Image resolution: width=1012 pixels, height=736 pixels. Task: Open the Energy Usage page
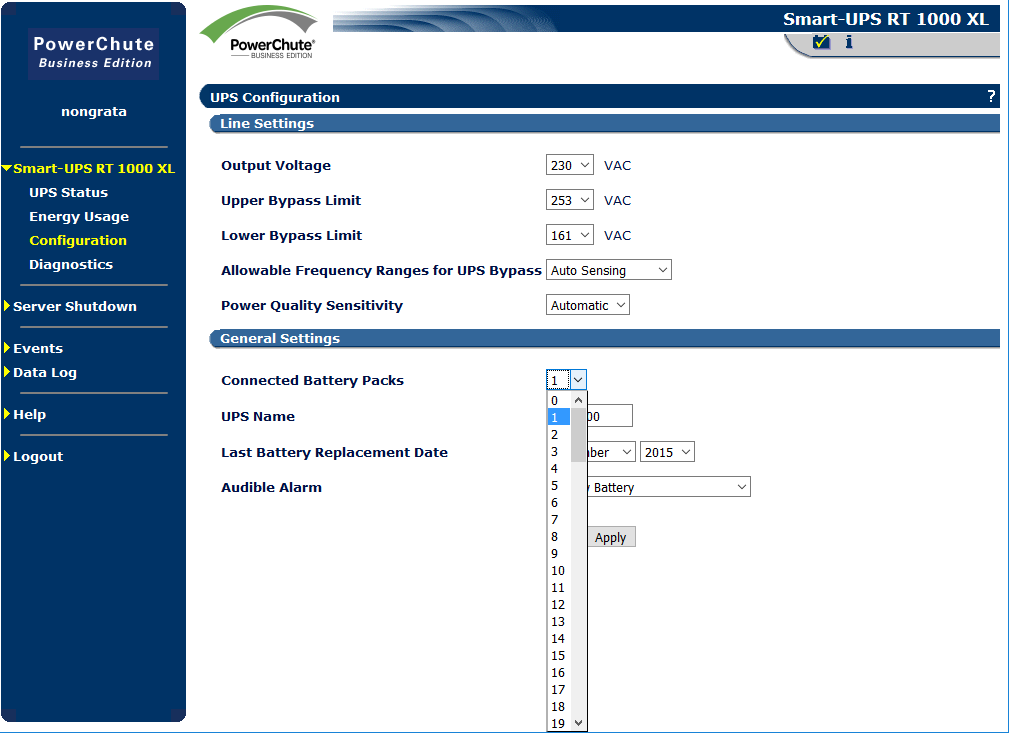coord(79,216)
